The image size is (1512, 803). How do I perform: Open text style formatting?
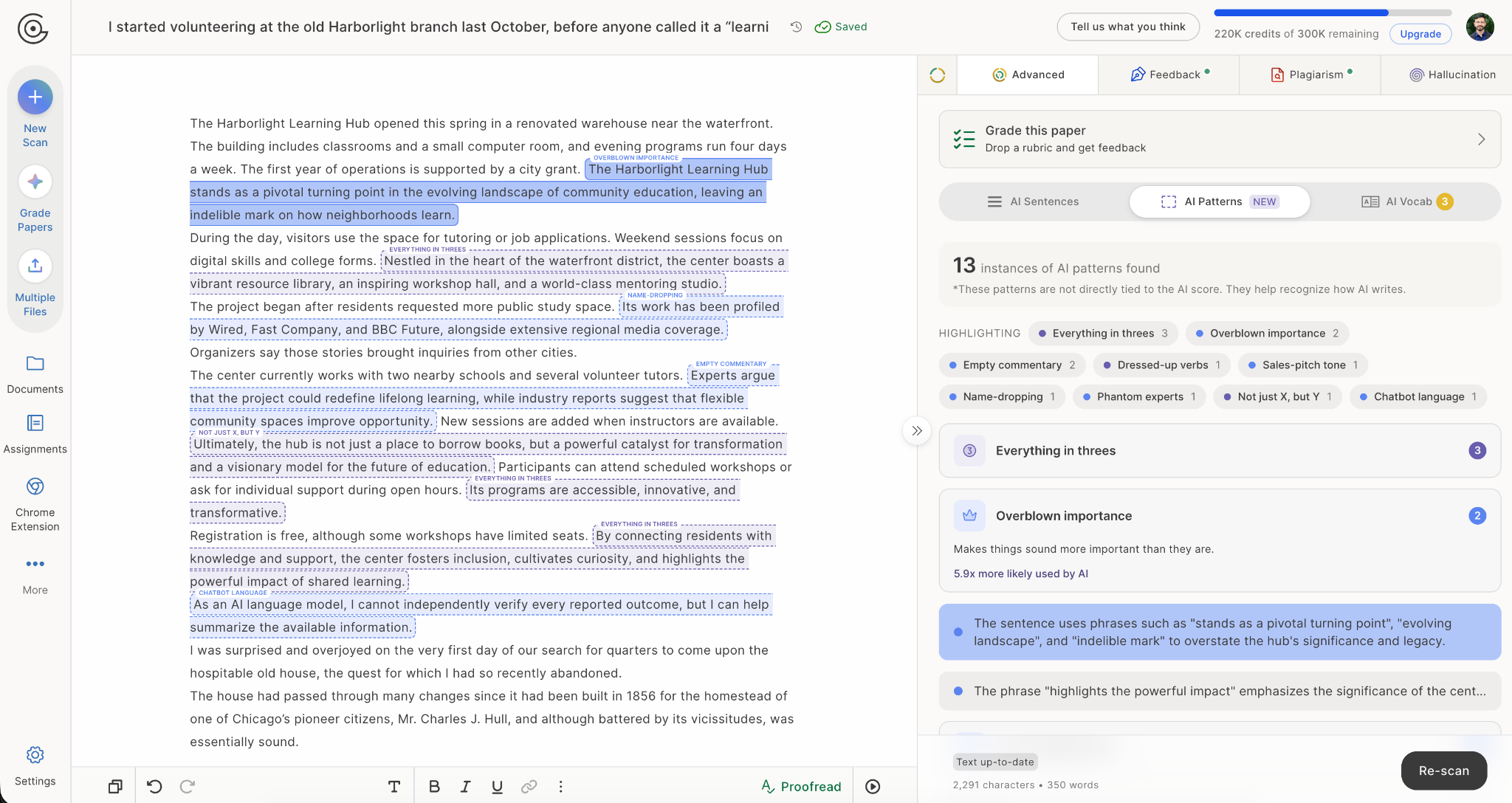[x=394, y=787]
